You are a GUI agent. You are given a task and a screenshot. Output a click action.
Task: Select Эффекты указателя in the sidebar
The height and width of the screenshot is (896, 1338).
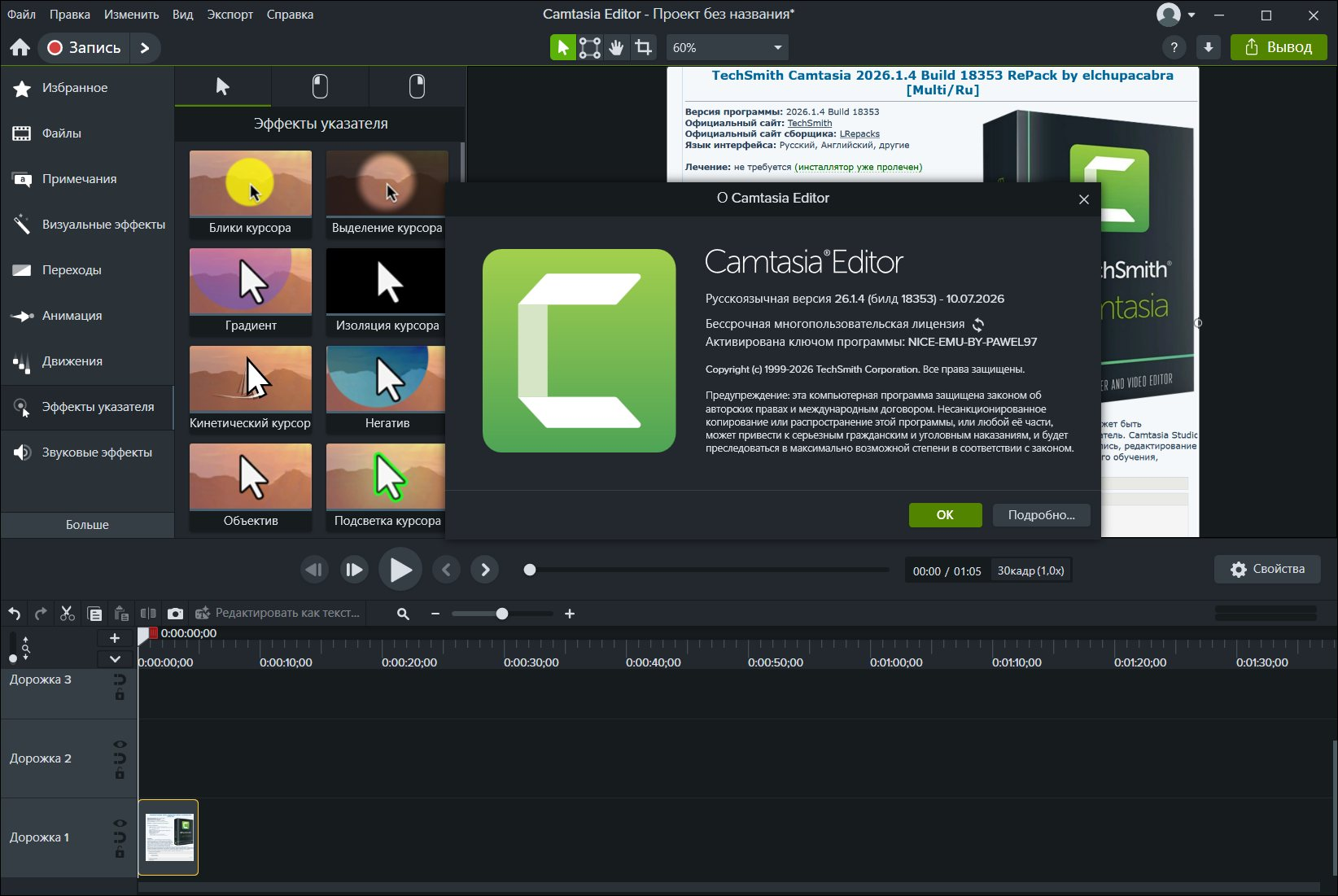[x=87, y=407]
